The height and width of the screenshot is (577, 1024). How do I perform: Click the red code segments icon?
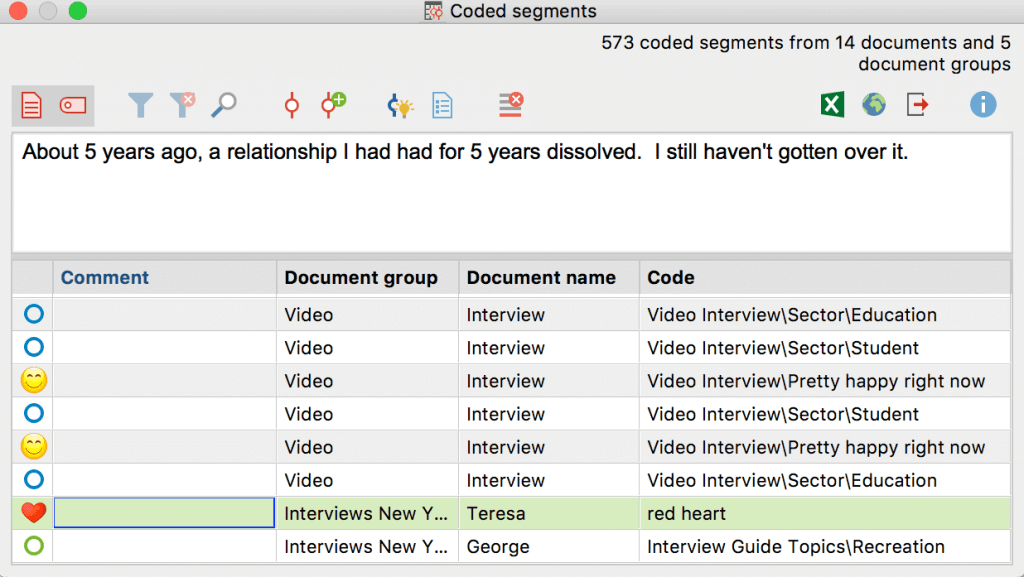[292, 105]
